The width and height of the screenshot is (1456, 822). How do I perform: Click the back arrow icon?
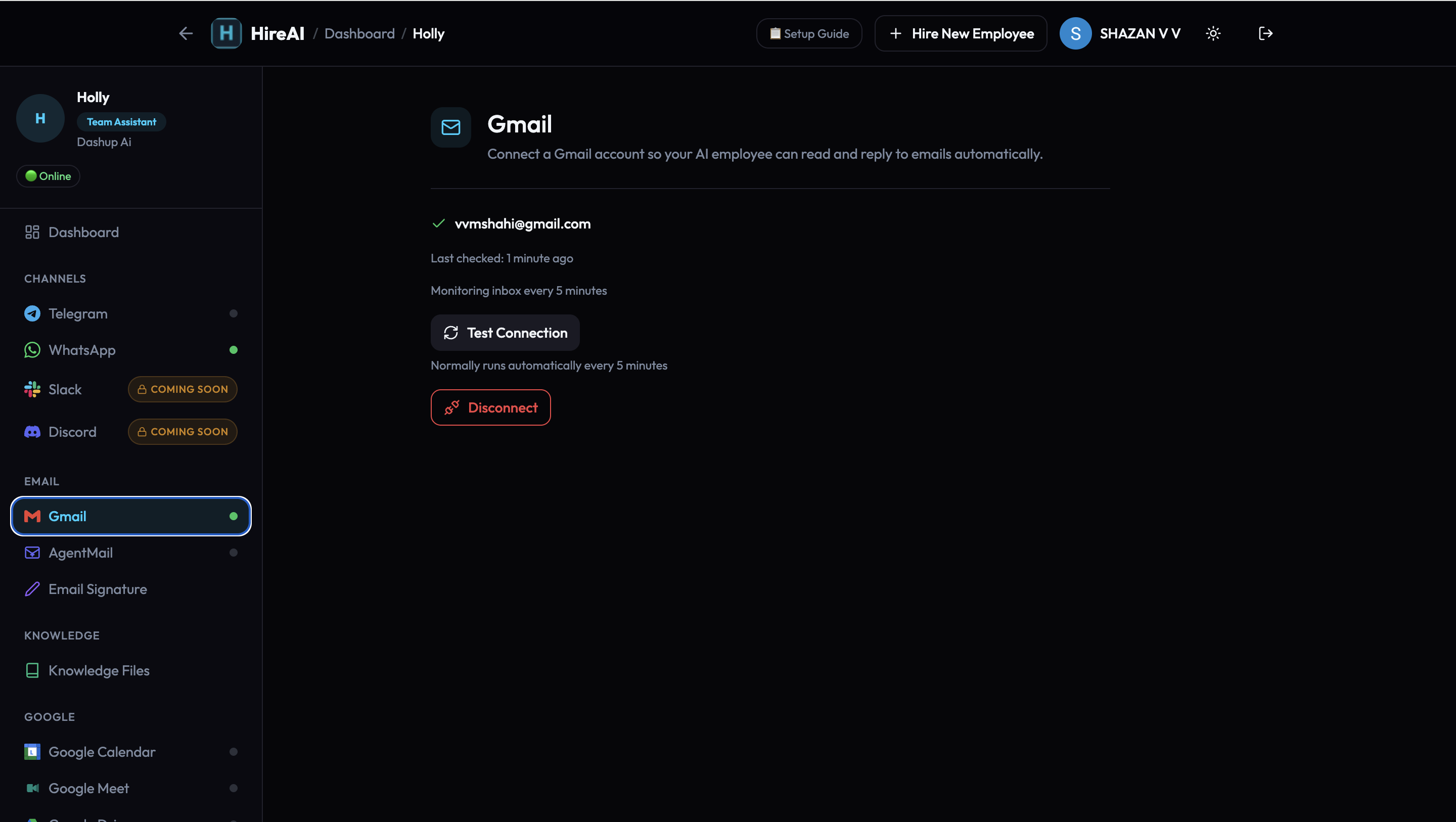tap(186, 33)
